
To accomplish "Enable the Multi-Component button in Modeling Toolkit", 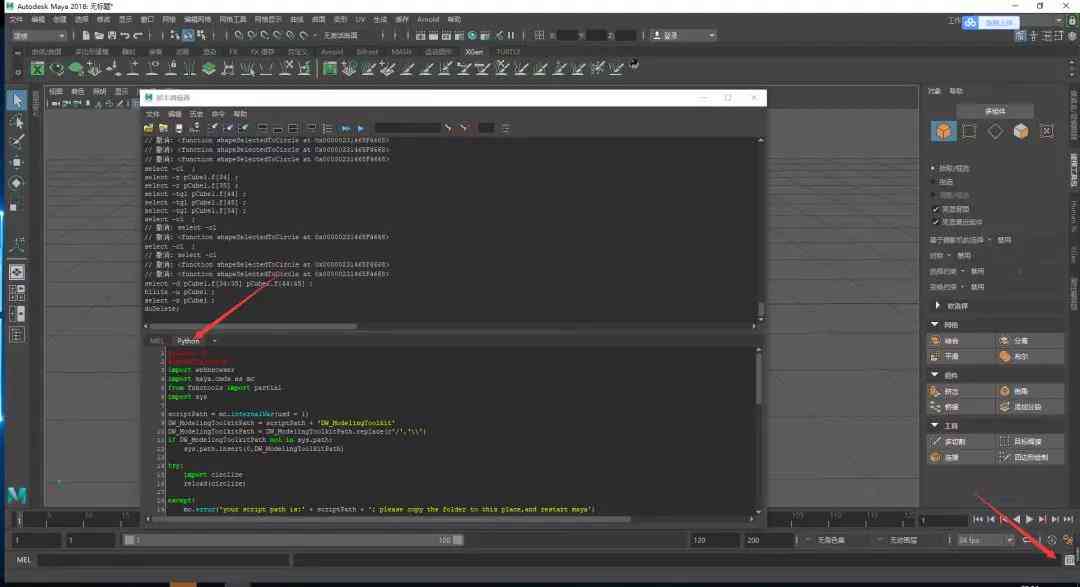I will coord(995,111).
